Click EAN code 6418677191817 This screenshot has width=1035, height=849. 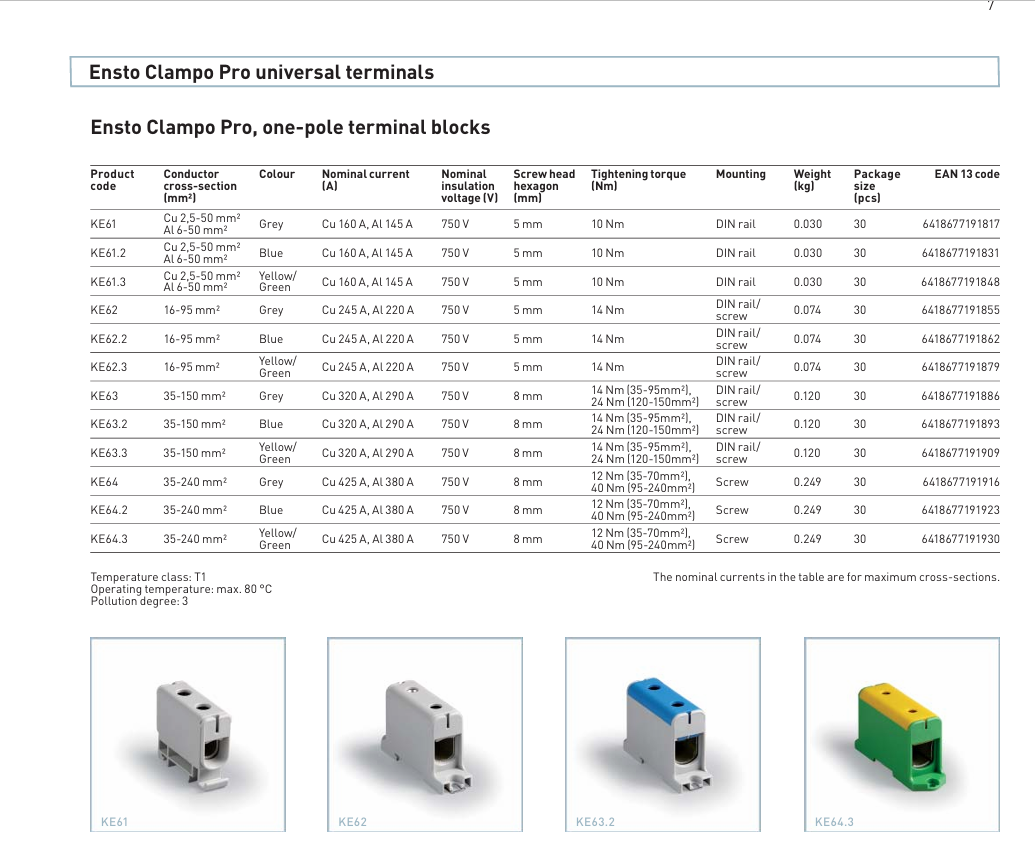click(x=960, y=225)
